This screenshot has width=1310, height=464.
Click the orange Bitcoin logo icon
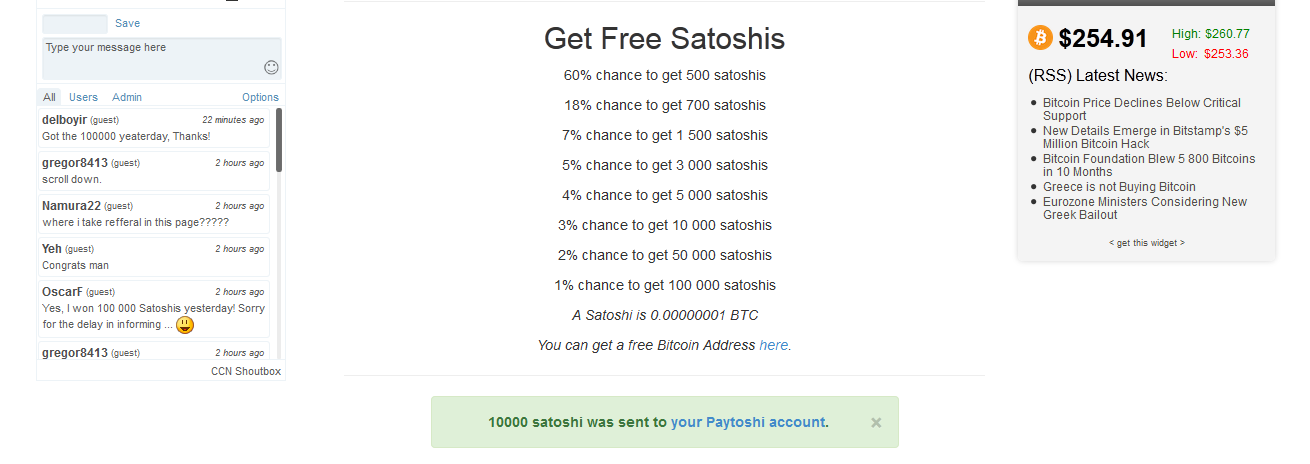1040,37
